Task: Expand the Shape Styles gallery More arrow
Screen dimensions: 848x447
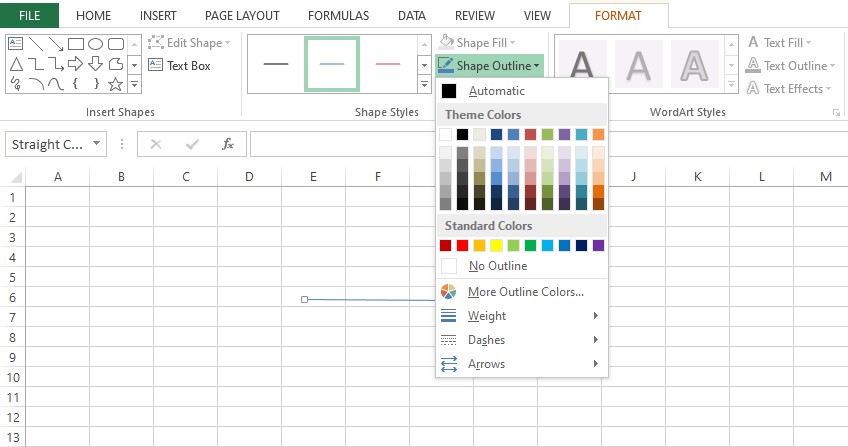Action: (425, 84)
